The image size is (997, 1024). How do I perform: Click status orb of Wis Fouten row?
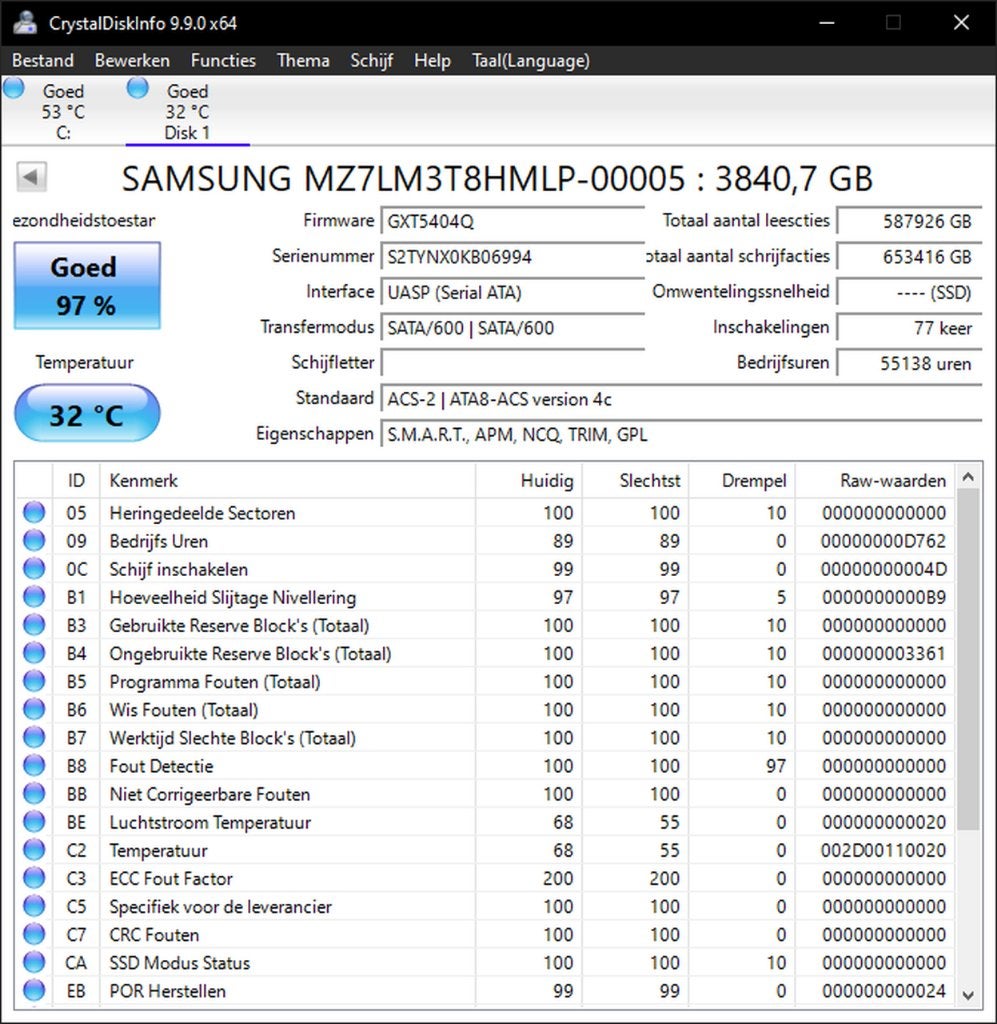pyautogui.click(x=34, y=709)
